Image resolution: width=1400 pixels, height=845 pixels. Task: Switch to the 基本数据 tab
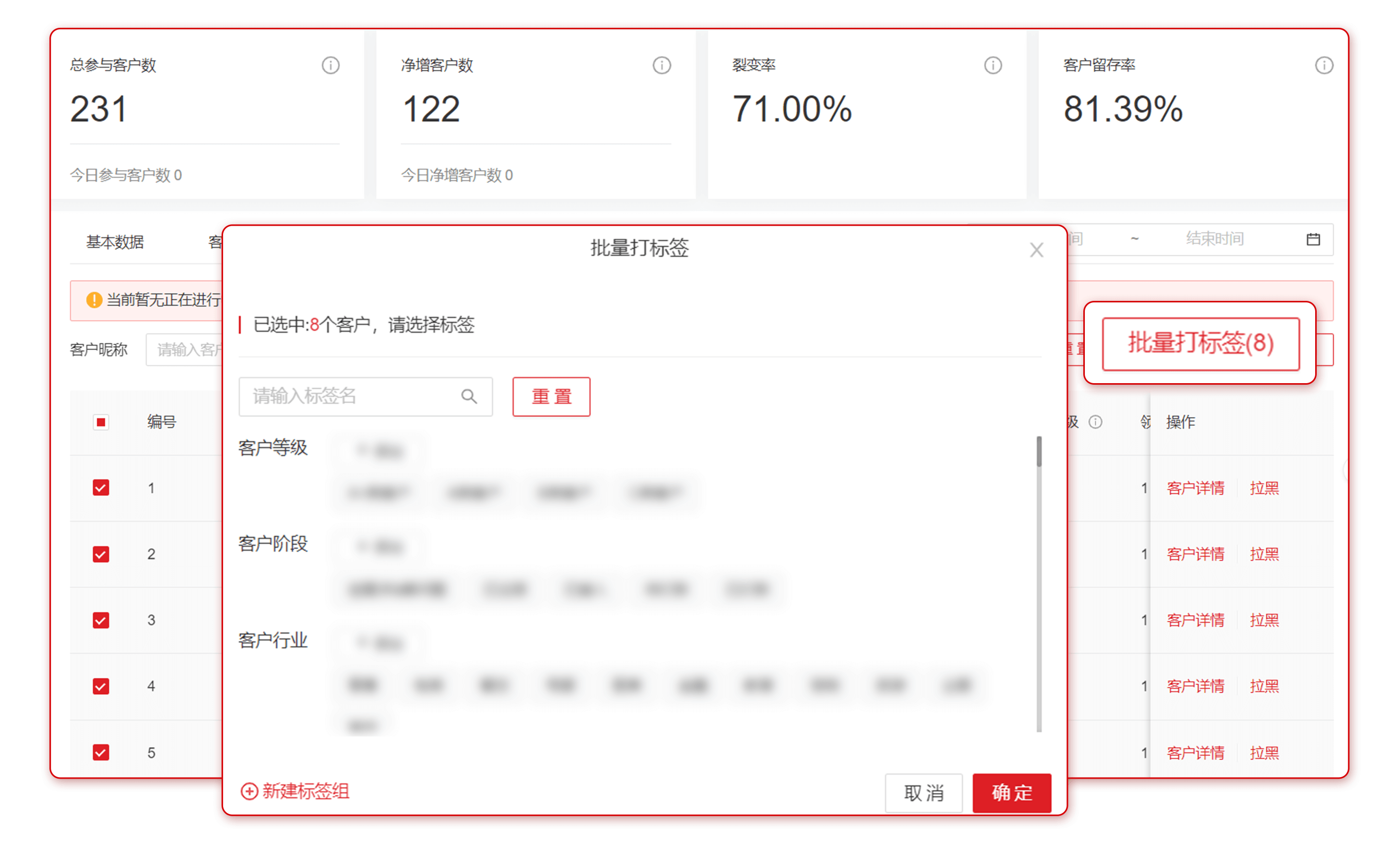click(115, 242)
